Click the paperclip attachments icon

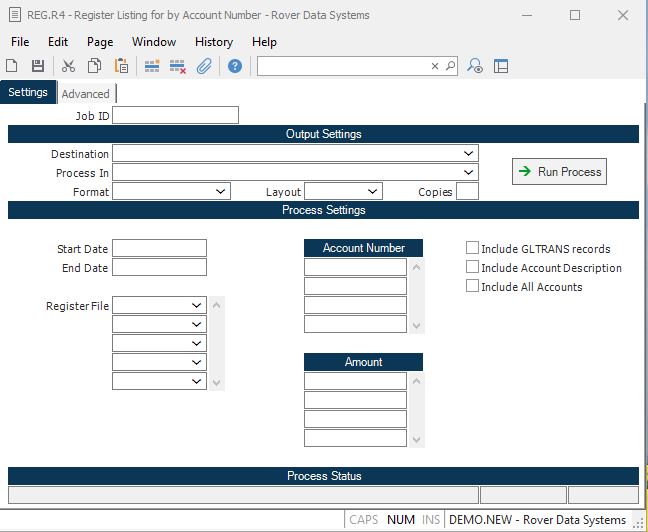(x=204, y=66)
